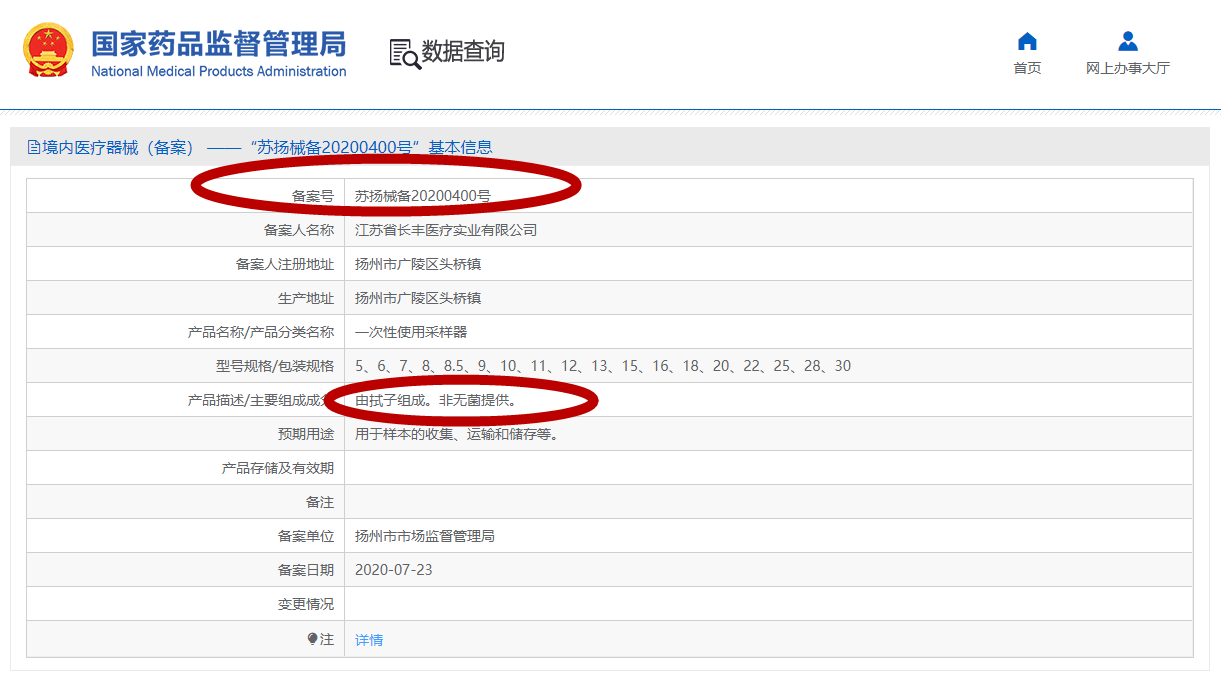Screen dimensions: 1221x680
Task: Click the document icon before 境内医疗器械
Action: [34, 147]
